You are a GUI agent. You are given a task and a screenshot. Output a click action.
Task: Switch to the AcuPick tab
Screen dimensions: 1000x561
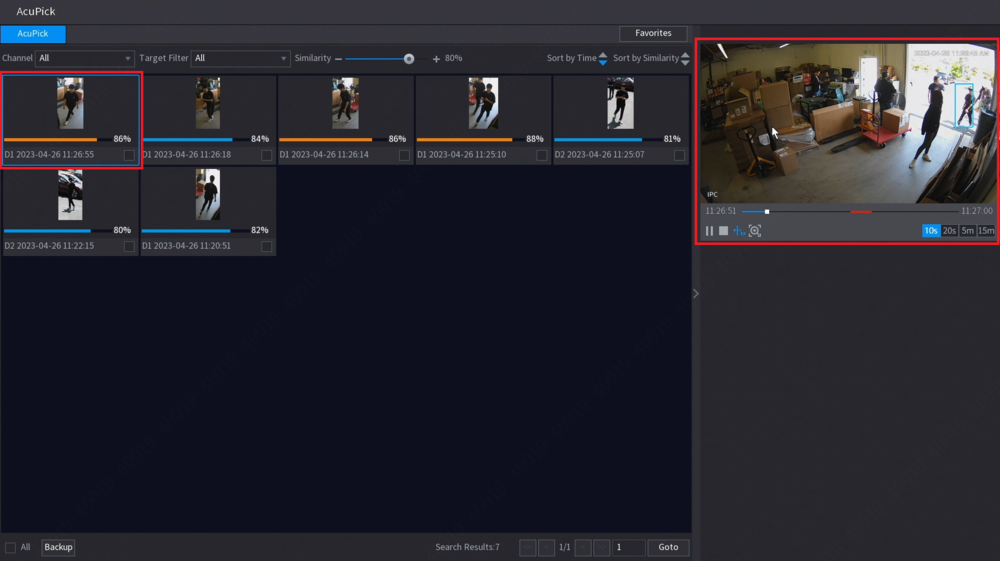[x=33, y=34]
